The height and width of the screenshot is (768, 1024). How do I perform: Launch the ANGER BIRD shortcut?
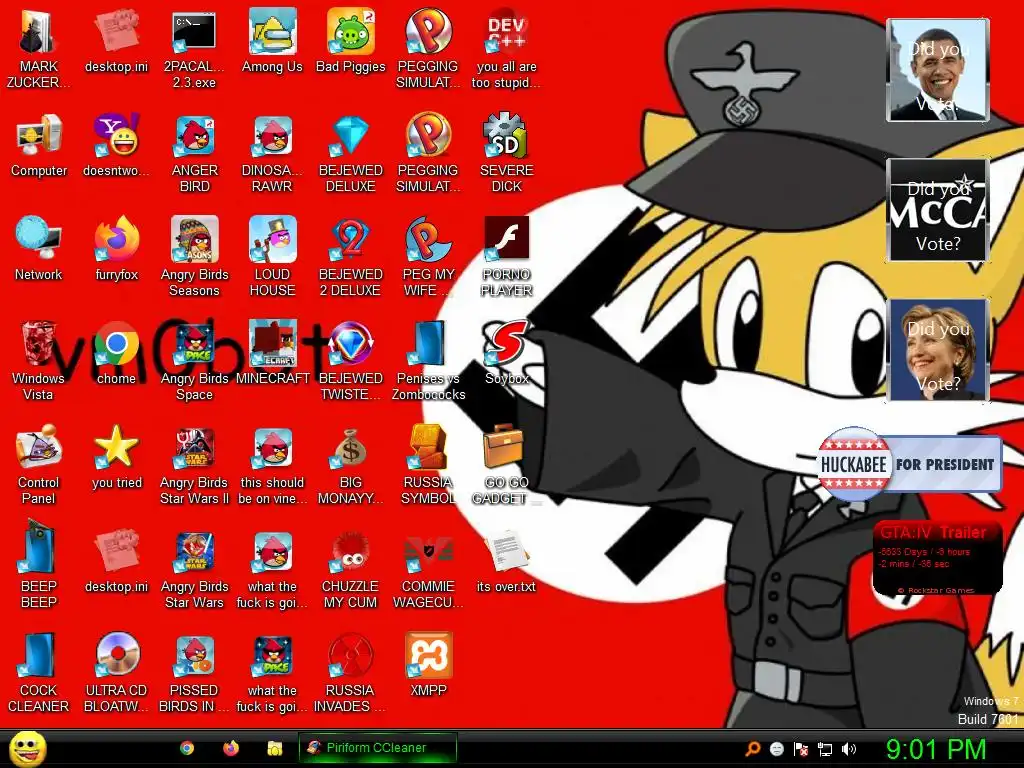[x=195, y=153]
